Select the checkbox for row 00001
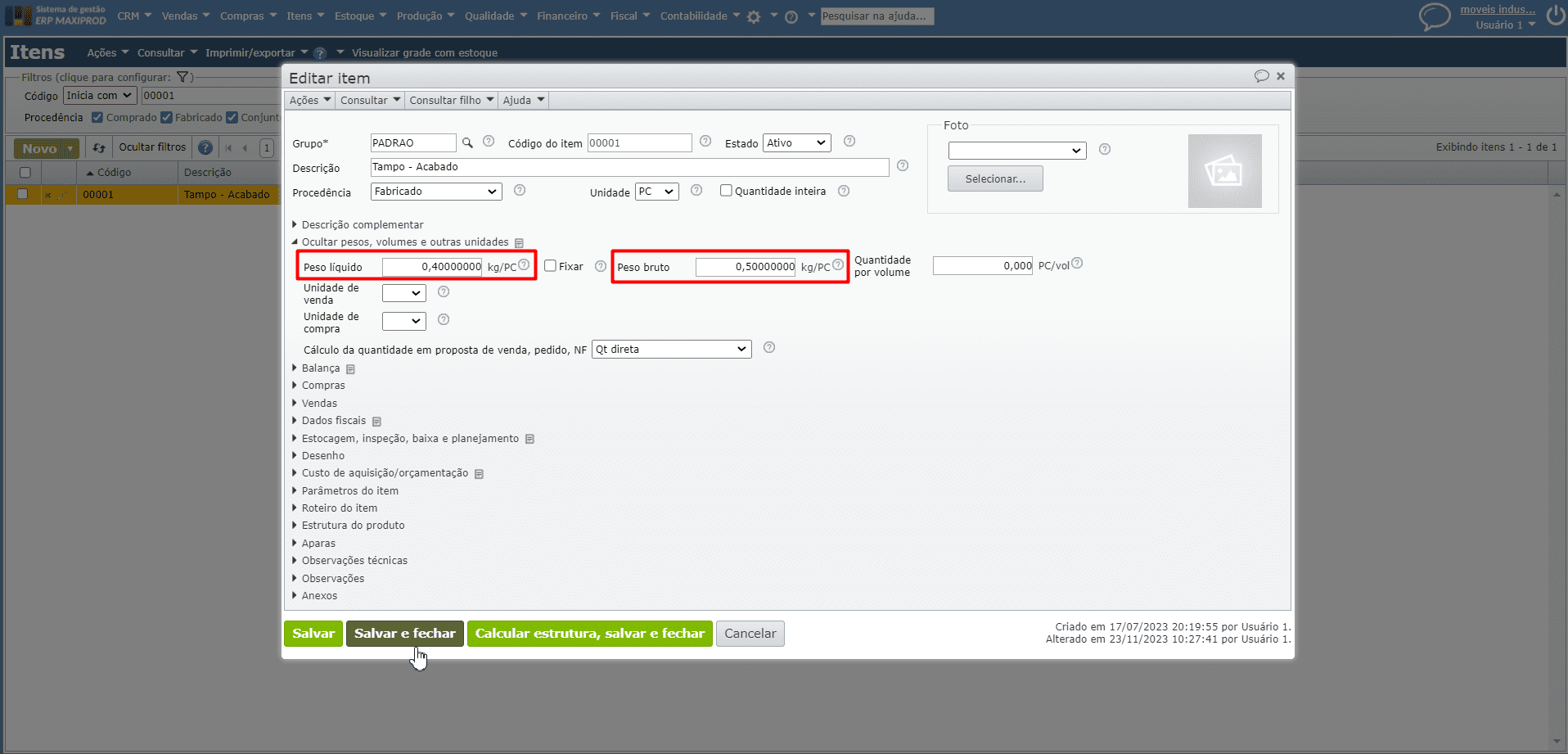Viewport: 1568px width, 754px height. pos(22,194)
